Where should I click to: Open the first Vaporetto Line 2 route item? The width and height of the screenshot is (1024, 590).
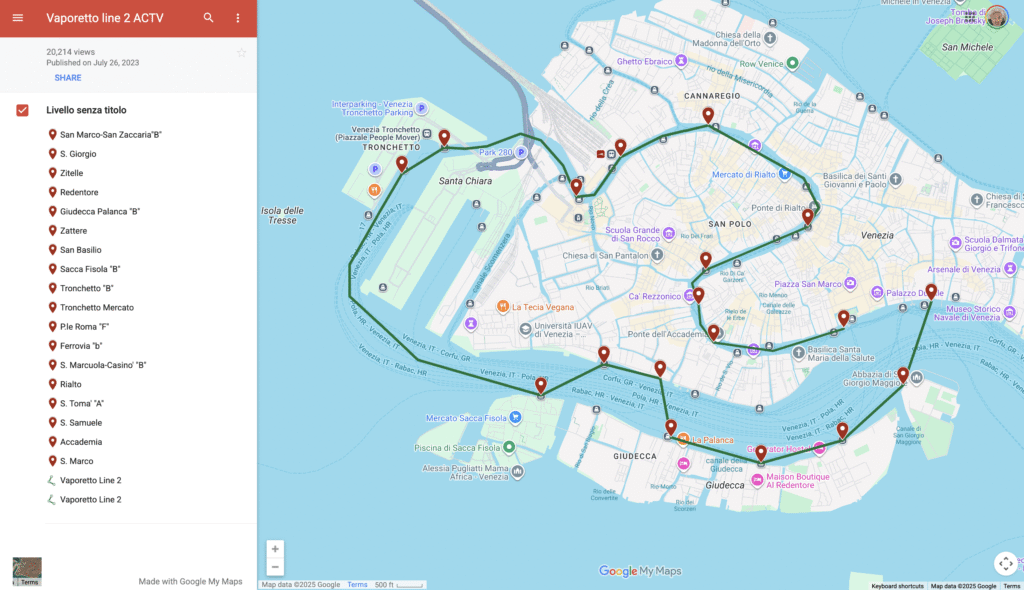[x=90, y=481]
